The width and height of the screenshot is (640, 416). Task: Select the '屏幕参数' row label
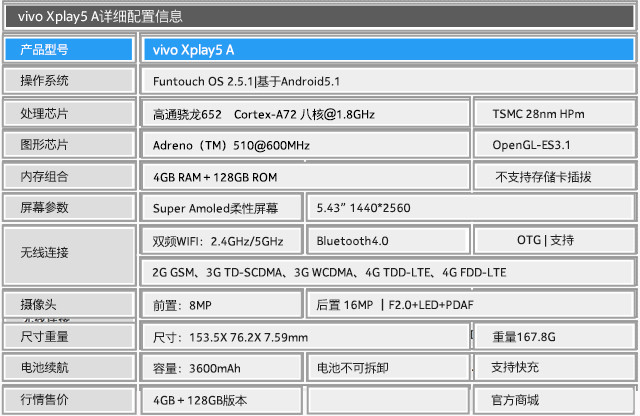(x=69, y=207)
